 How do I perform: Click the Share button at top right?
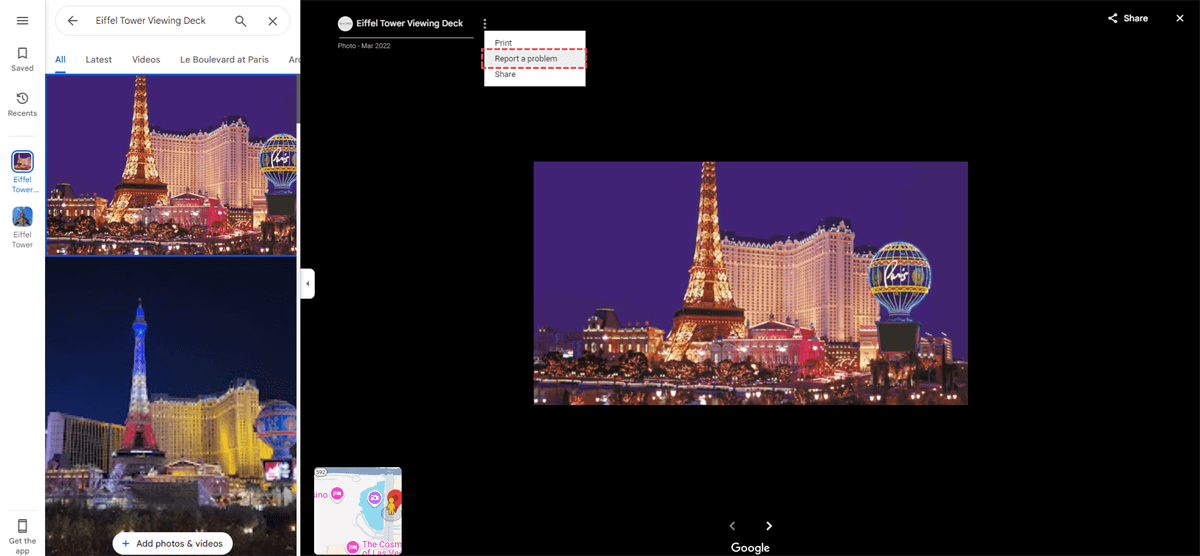(x=1128, y=18)
